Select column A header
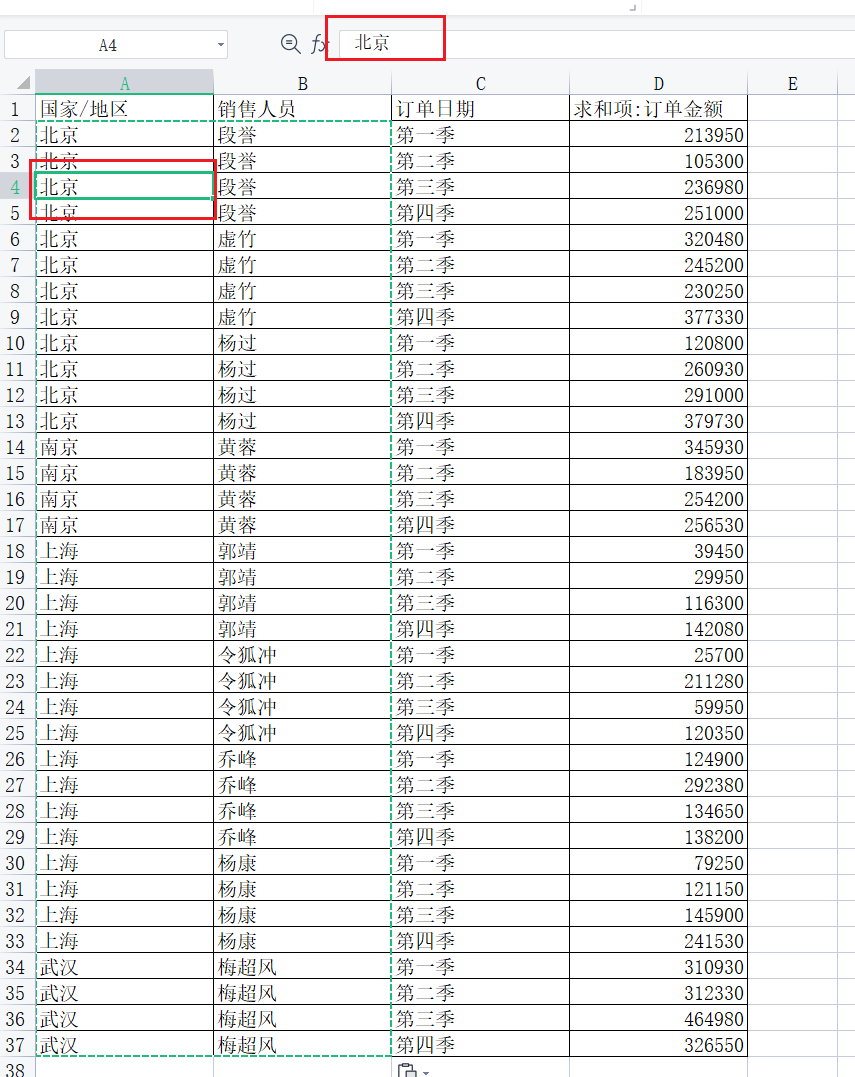 tap(124, 83)
